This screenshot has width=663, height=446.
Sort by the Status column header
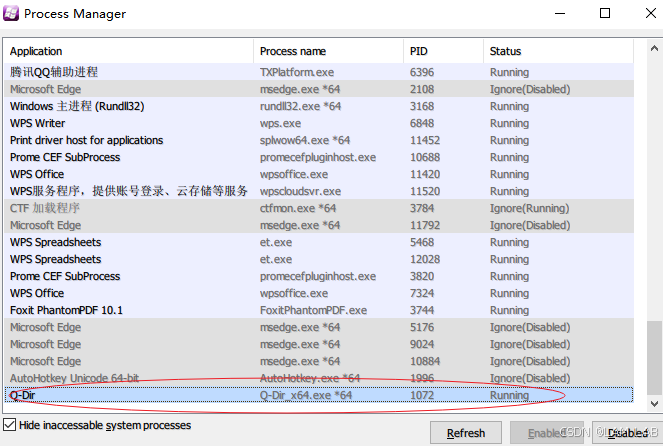click(559, 51)
